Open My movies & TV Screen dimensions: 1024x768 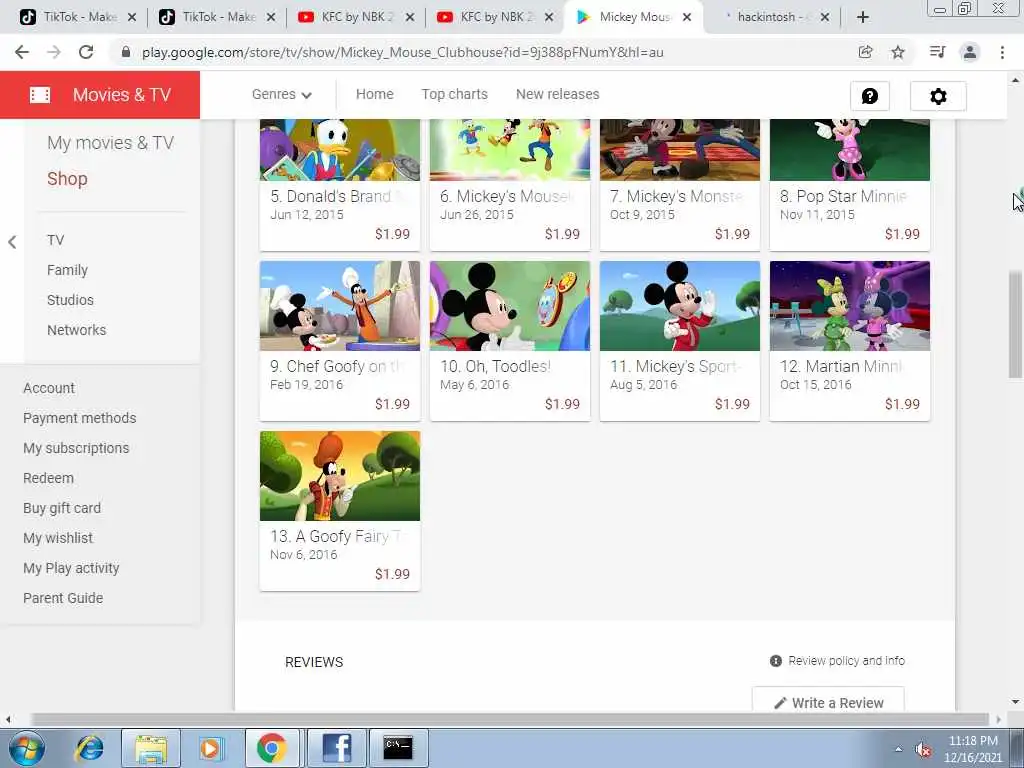pos(110,143)
